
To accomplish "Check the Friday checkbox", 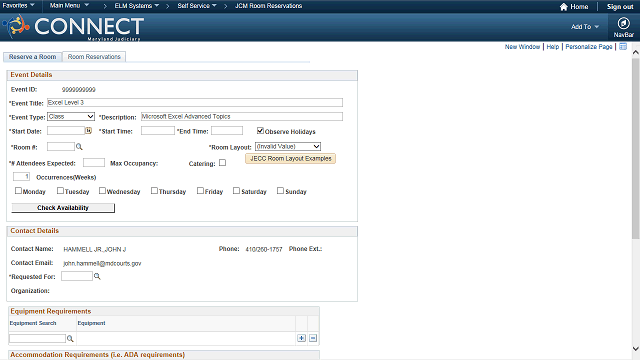I will click(200, 191).
